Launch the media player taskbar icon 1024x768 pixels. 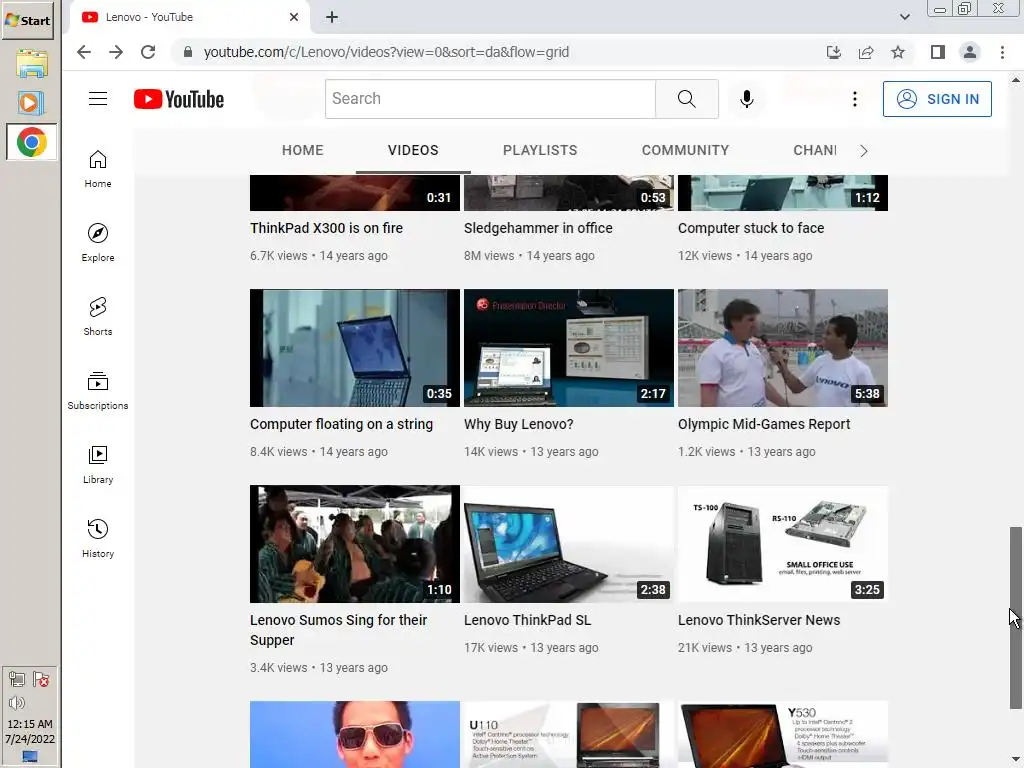click(31, 103)
